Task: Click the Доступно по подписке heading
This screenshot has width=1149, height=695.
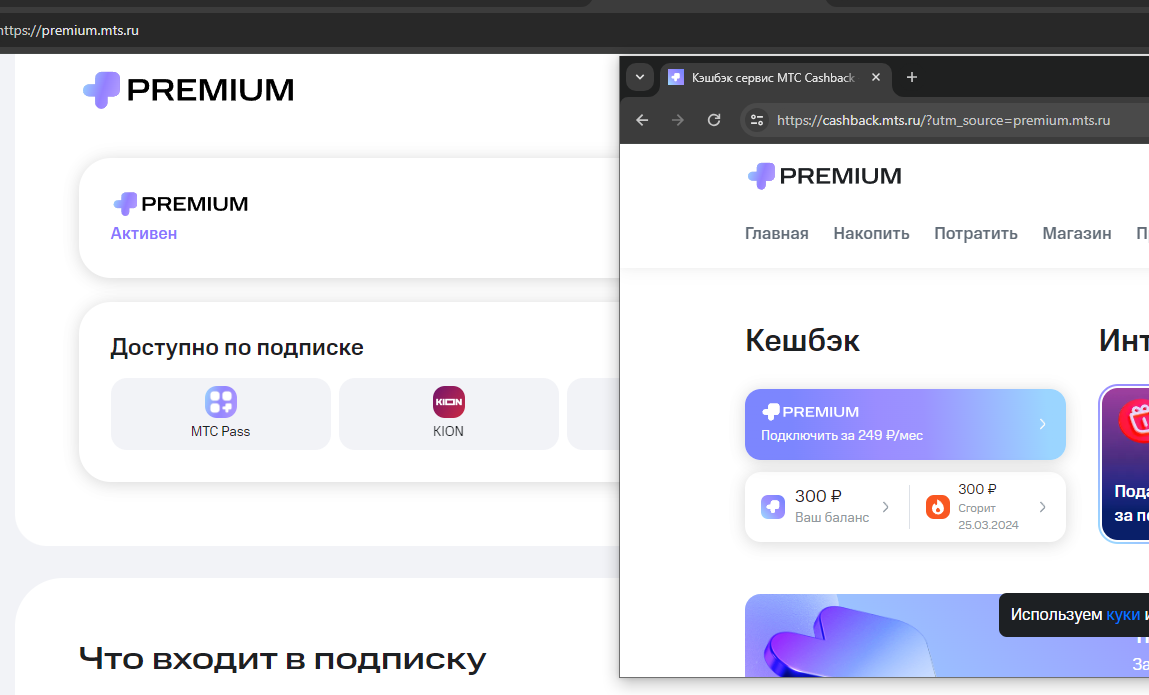Action: click(237, 347)
